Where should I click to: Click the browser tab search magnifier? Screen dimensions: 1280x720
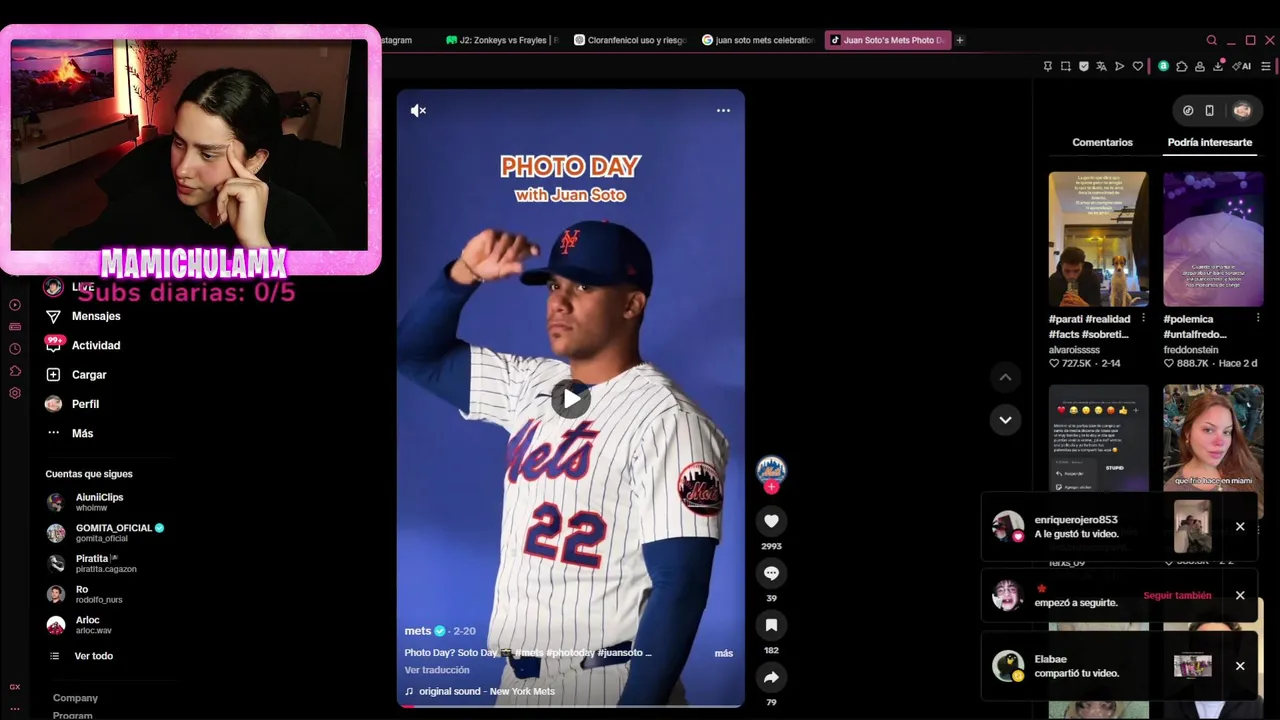pyautogui.click(x=1212, y=40)
